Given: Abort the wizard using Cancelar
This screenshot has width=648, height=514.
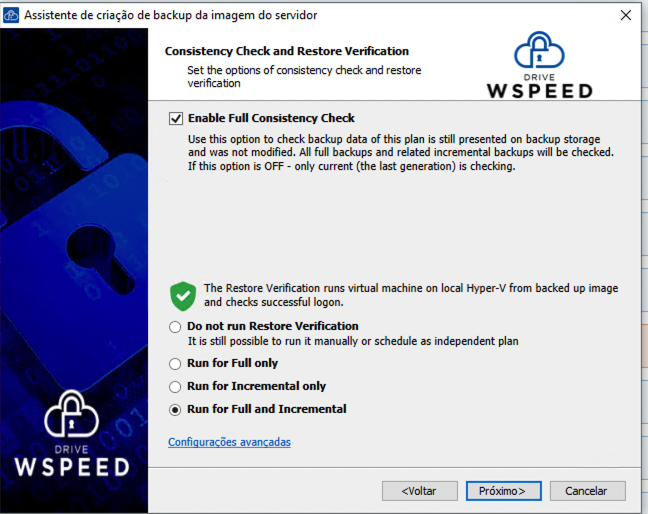Looking at the screenshot, I should tap(587, 491).
